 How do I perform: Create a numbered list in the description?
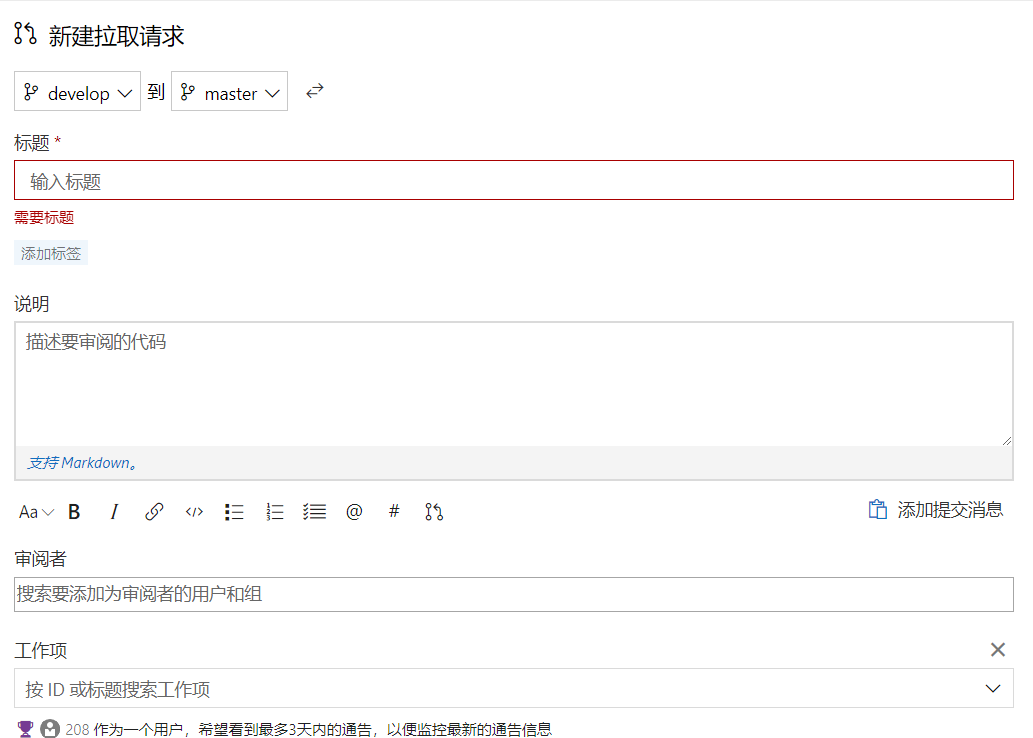pos(274,511)
